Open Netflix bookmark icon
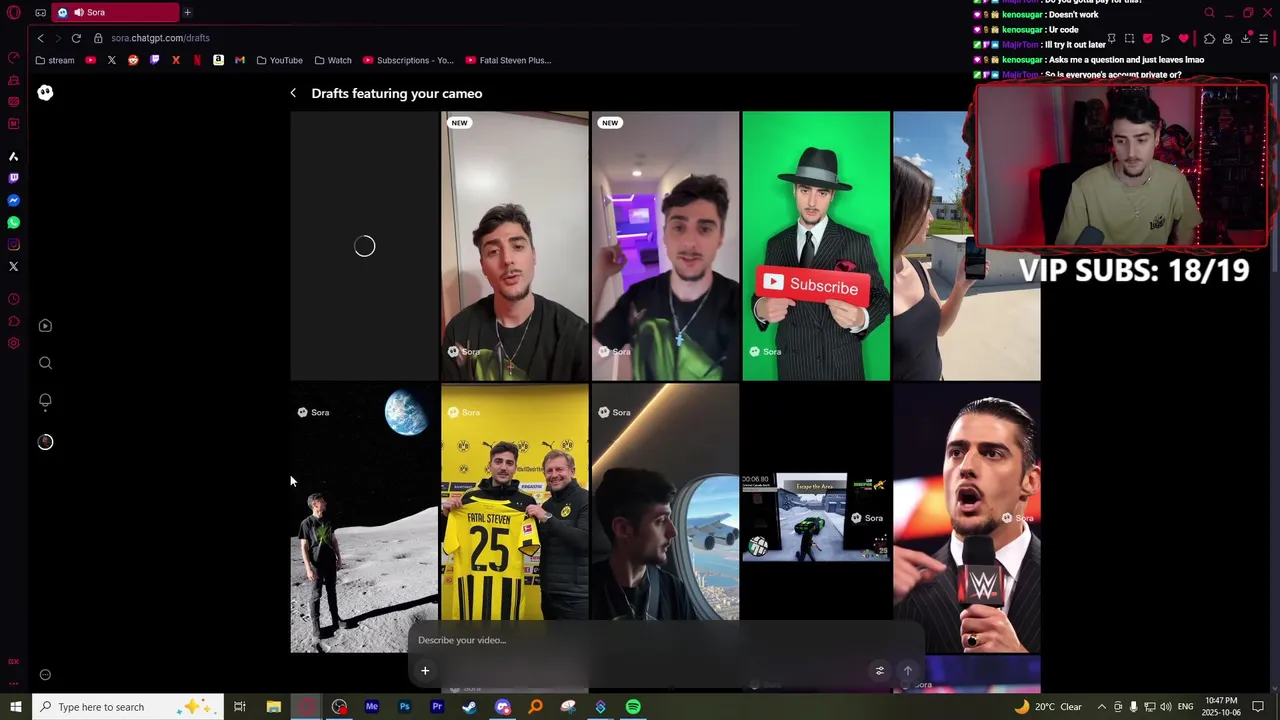The image size is (1280, 720). pos(197,60)
